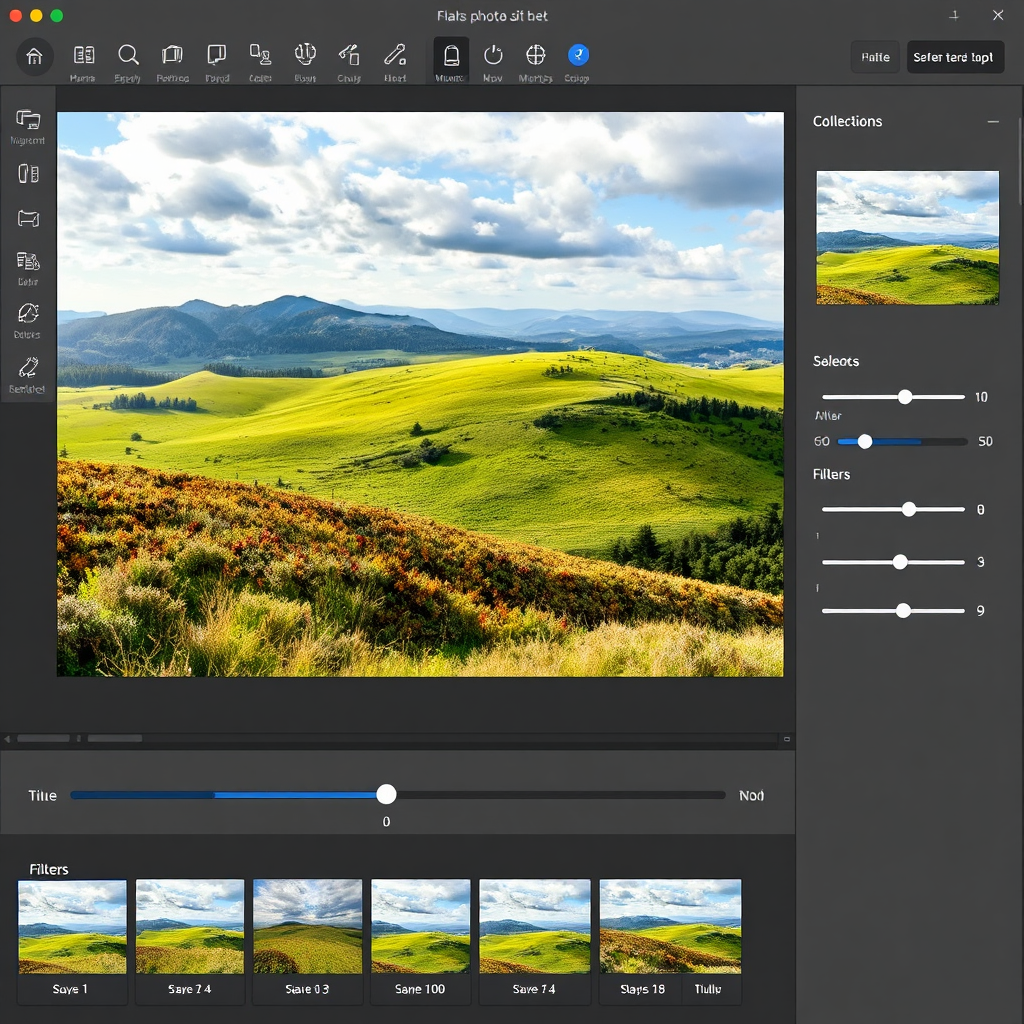1024x1024 pixels.
Task: Click the Title slider handle
Action: (x=386, y=795)
